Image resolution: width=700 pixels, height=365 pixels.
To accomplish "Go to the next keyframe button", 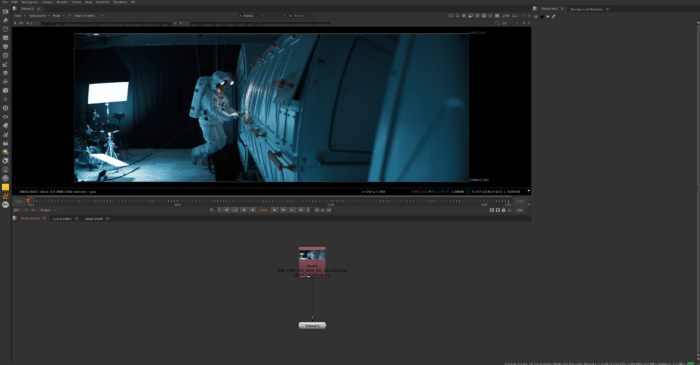I will tap(292, 210).
